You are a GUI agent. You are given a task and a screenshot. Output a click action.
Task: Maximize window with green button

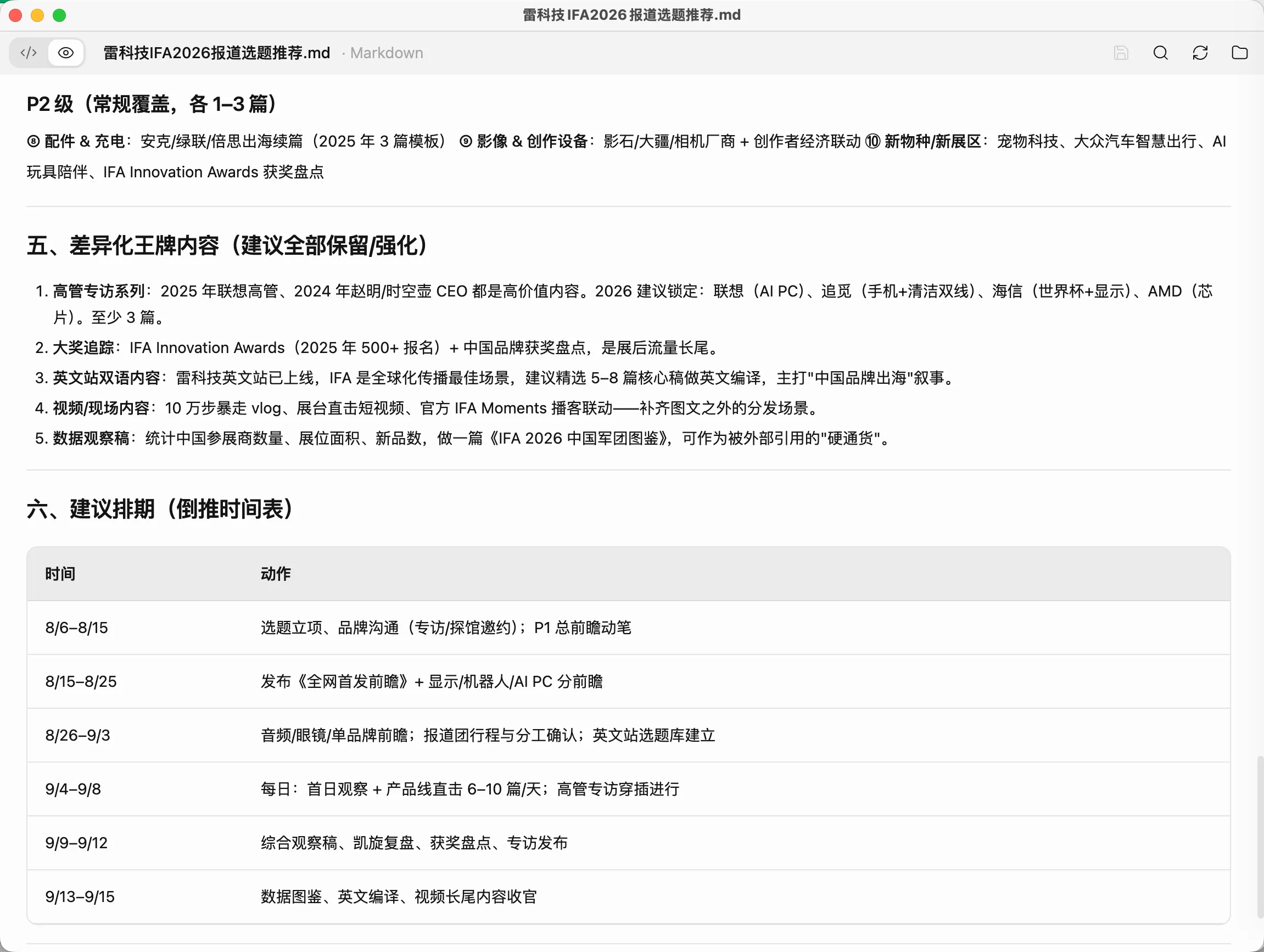(59, 15)
